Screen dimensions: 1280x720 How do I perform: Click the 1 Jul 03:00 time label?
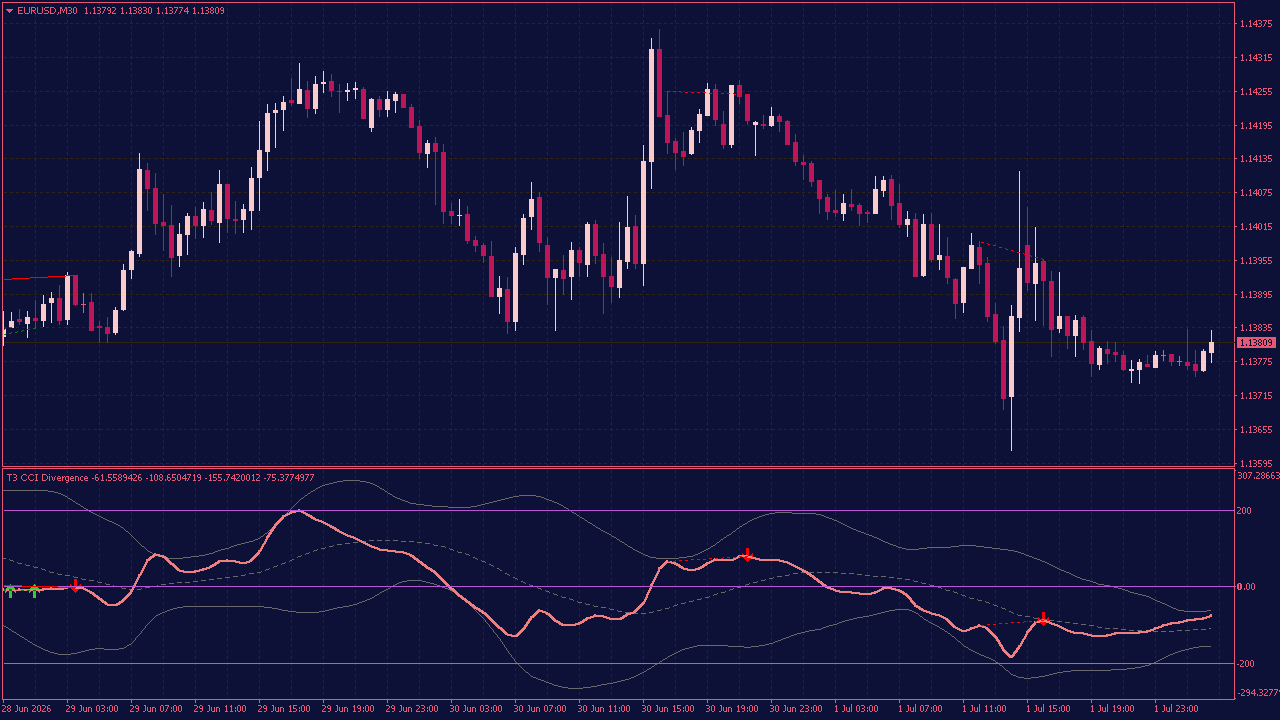click(x=857, y=708)
